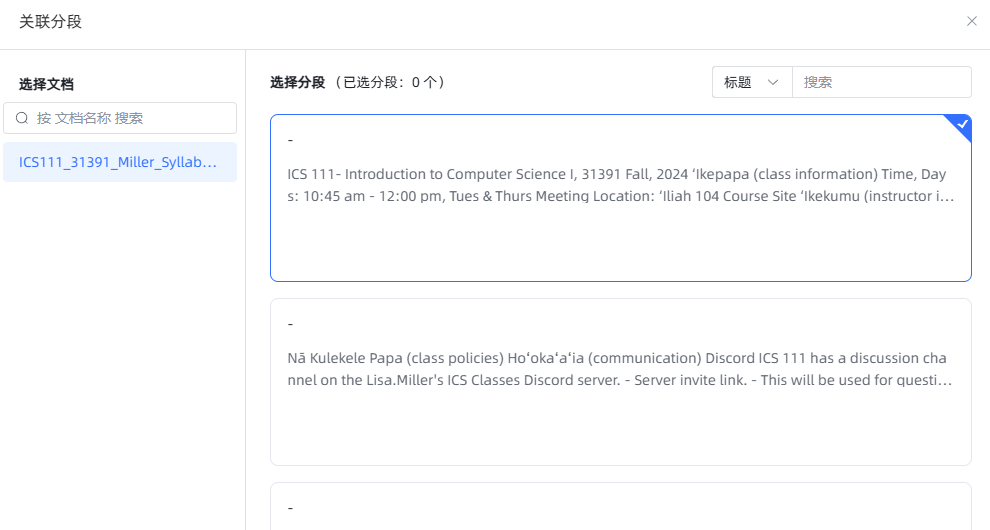Image resolution: width=990 pixels, height=530 pixels.
Task: Click the 选择分段 heading label
Action: coord(297,82)
